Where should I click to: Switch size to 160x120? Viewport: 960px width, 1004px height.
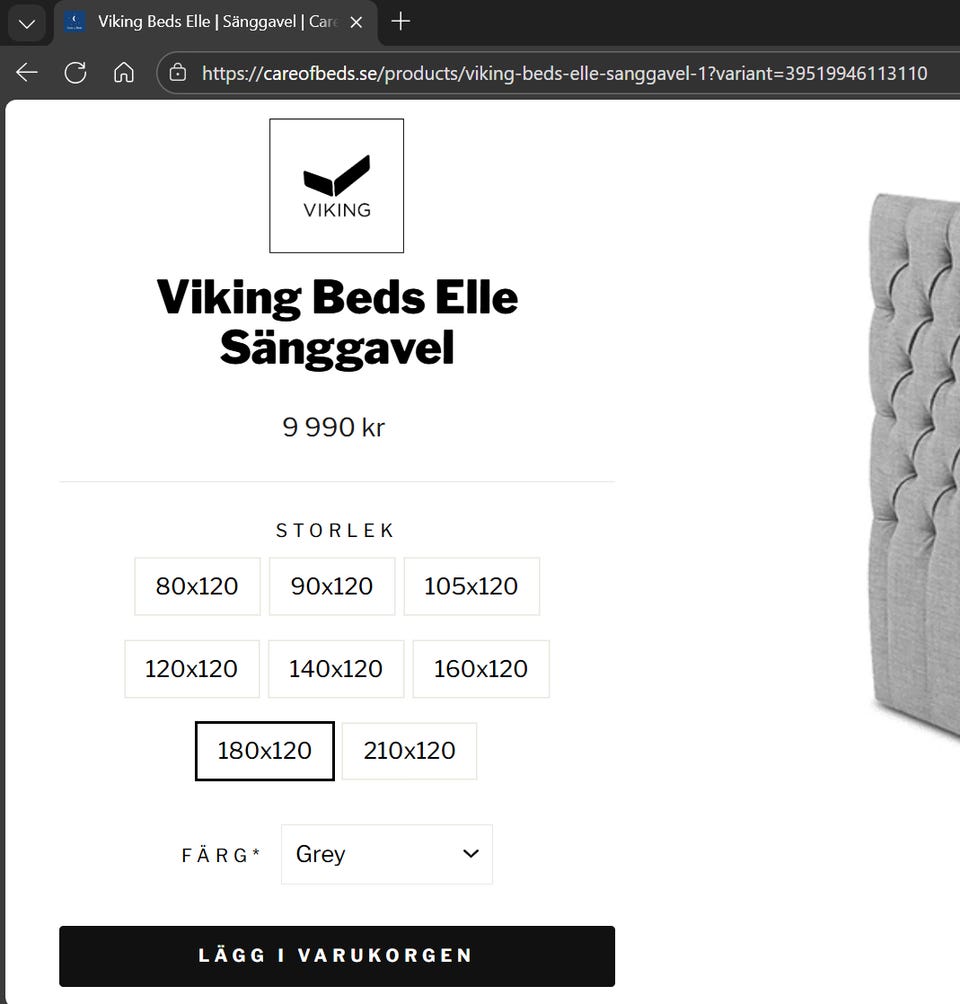pyautogui.click(x=481, y=668)
